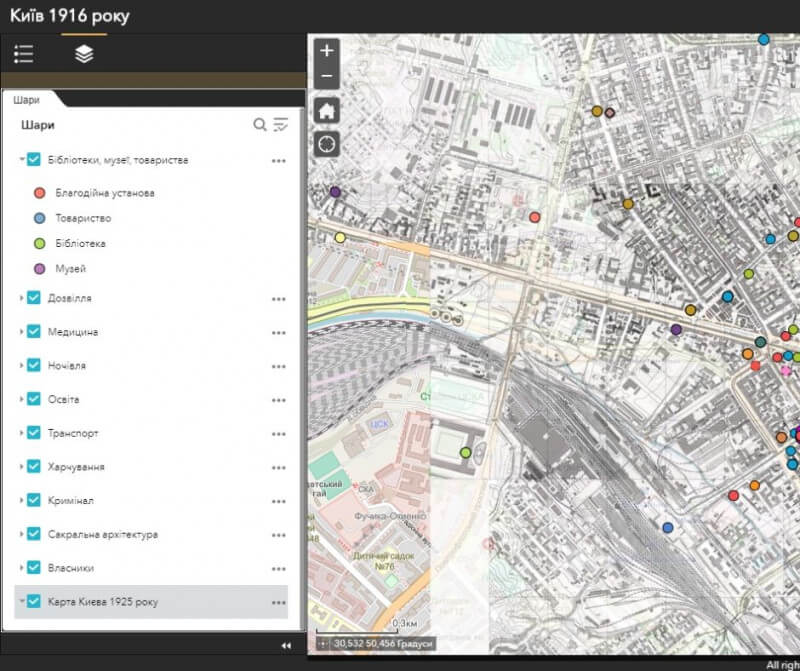Open the legend list panel icon
The height and width of the screenshot is (671, 800).
(x=24, y=54)
